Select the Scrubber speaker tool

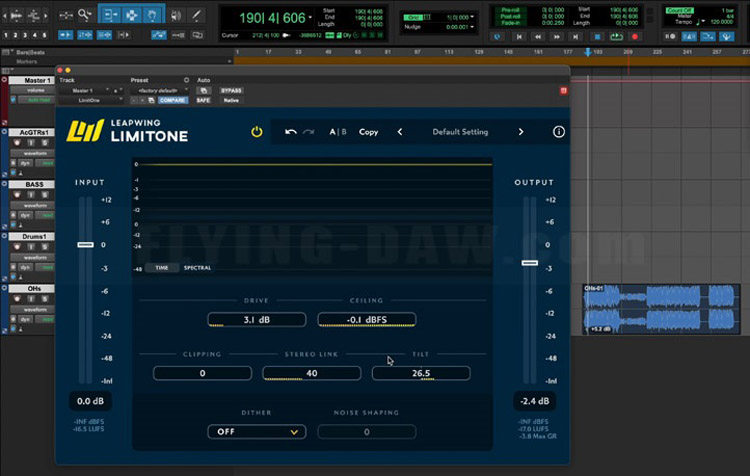click(176, 15)
